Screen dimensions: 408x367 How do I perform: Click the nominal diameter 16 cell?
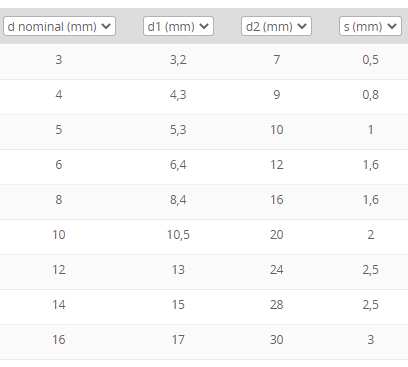pos(59,340)
